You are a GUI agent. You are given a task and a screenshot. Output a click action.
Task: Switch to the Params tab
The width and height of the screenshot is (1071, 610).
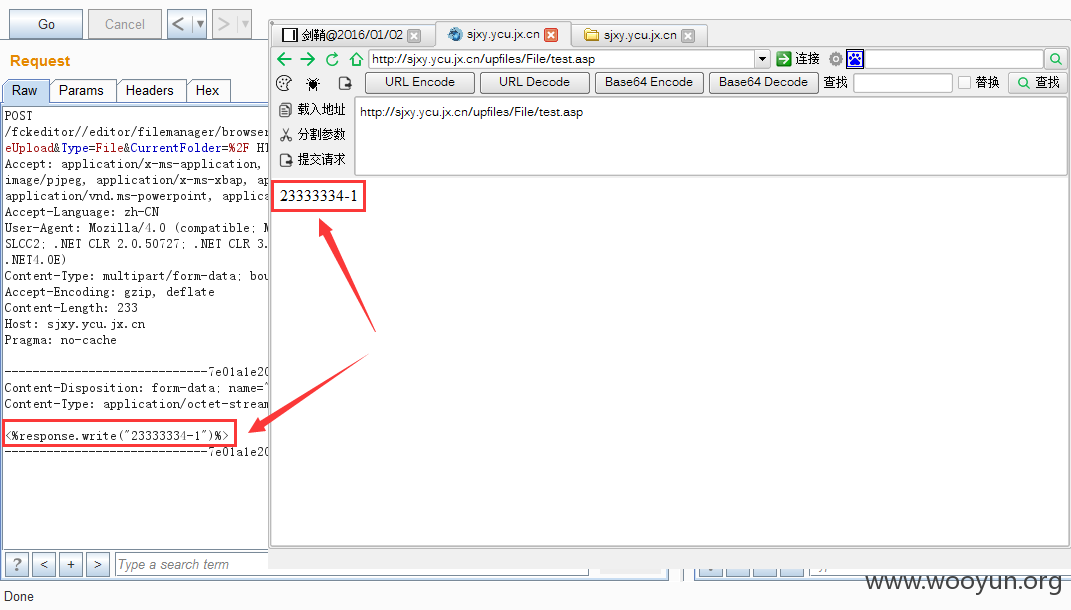point(81,91)
